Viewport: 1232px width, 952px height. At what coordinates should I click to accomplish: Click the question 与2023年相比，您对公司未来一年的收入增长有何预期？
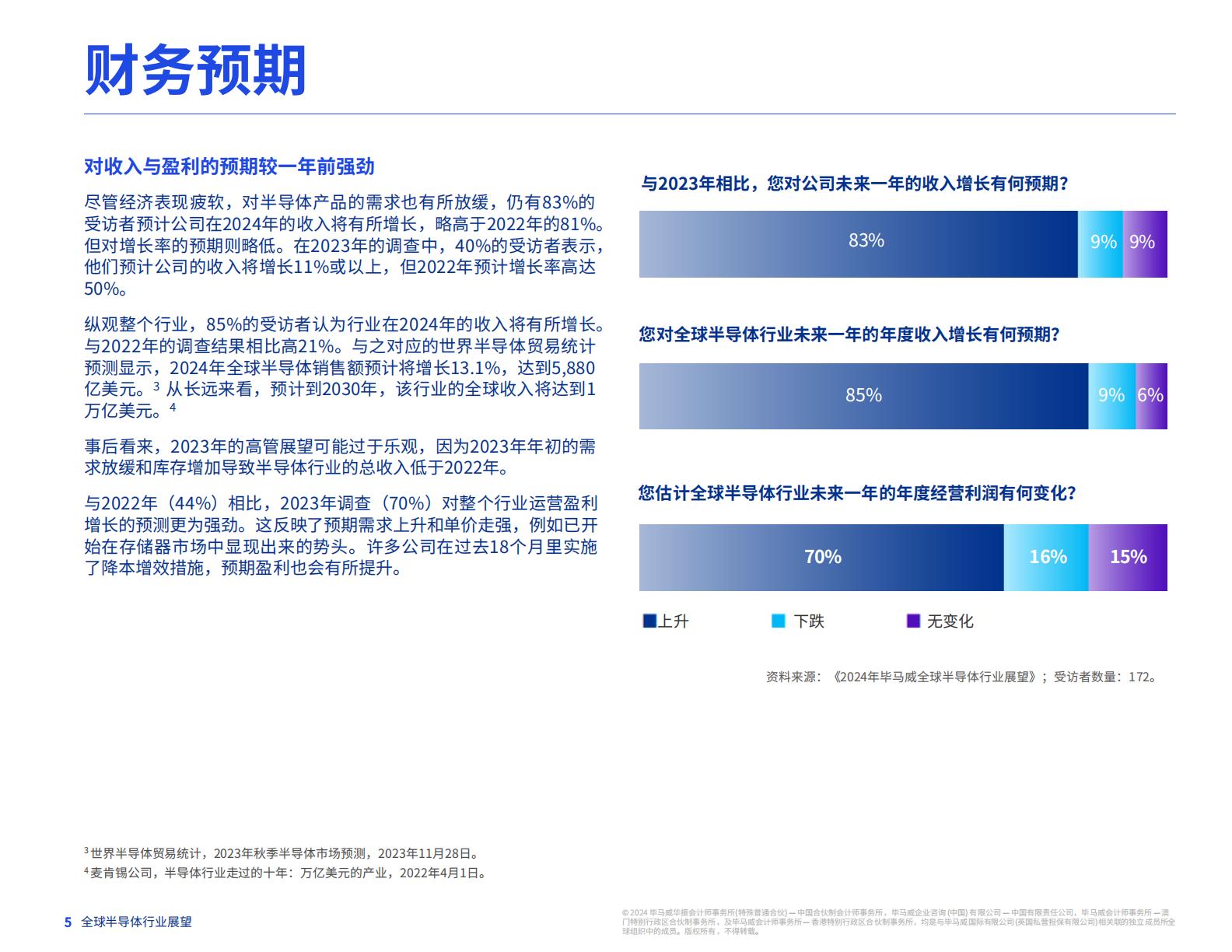(x=855, y=184)
